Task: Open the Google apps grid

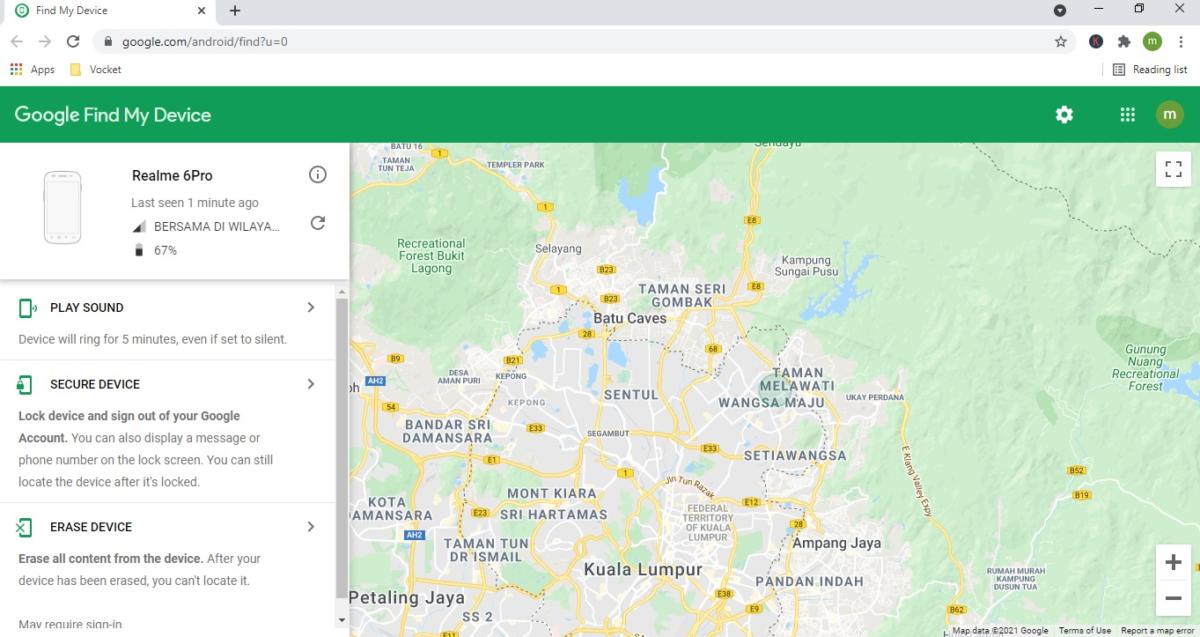Action: coord(1127,114)
